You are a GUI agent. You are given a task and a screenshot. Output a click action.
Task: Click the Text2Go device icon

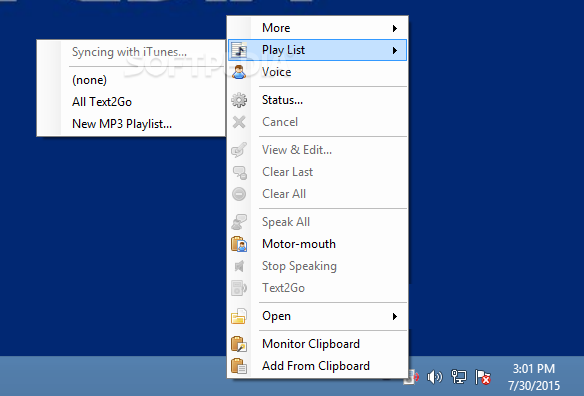tap(239, 288)
